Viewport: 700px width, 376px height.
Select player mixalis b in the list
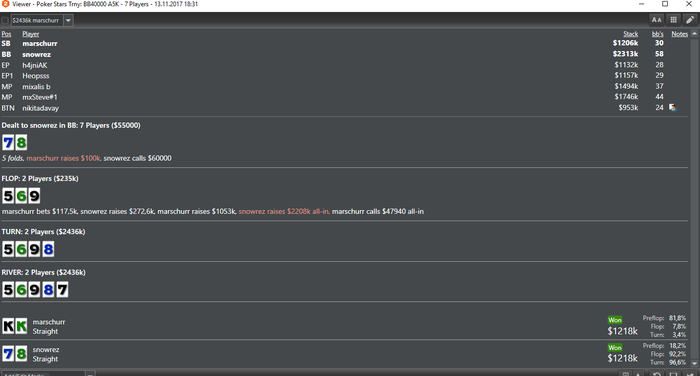[37, 87]
